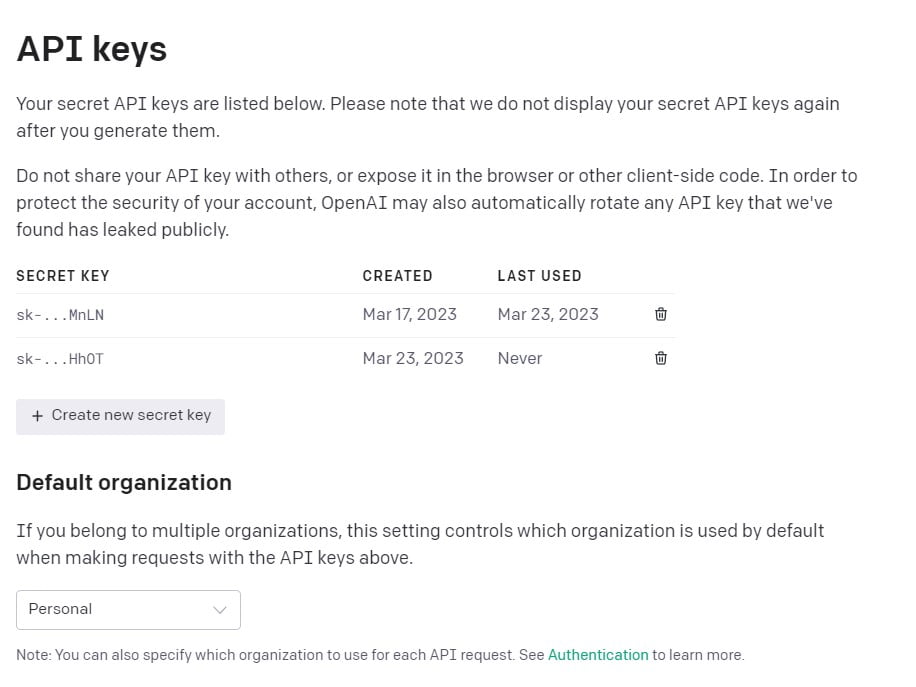This screenshot has height=687, width=916.
Task: Select the sk-...MnLN key entry
Action: (x=60, y=314)
